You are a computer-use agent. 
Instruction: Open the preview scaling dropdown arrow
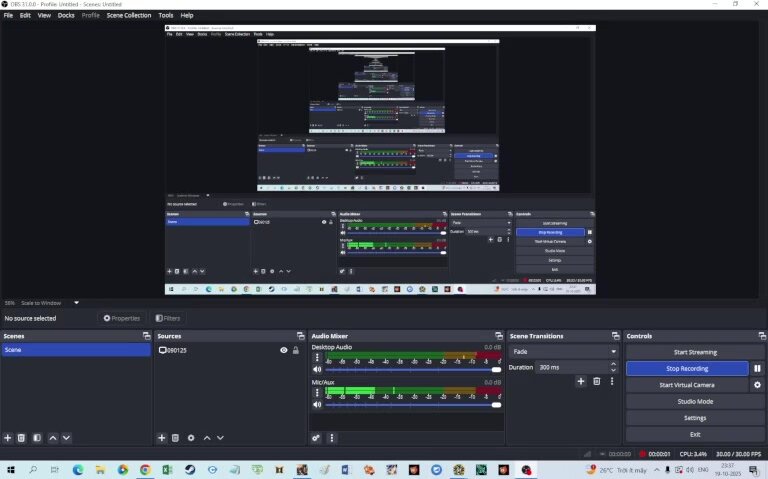click(76, 303)
